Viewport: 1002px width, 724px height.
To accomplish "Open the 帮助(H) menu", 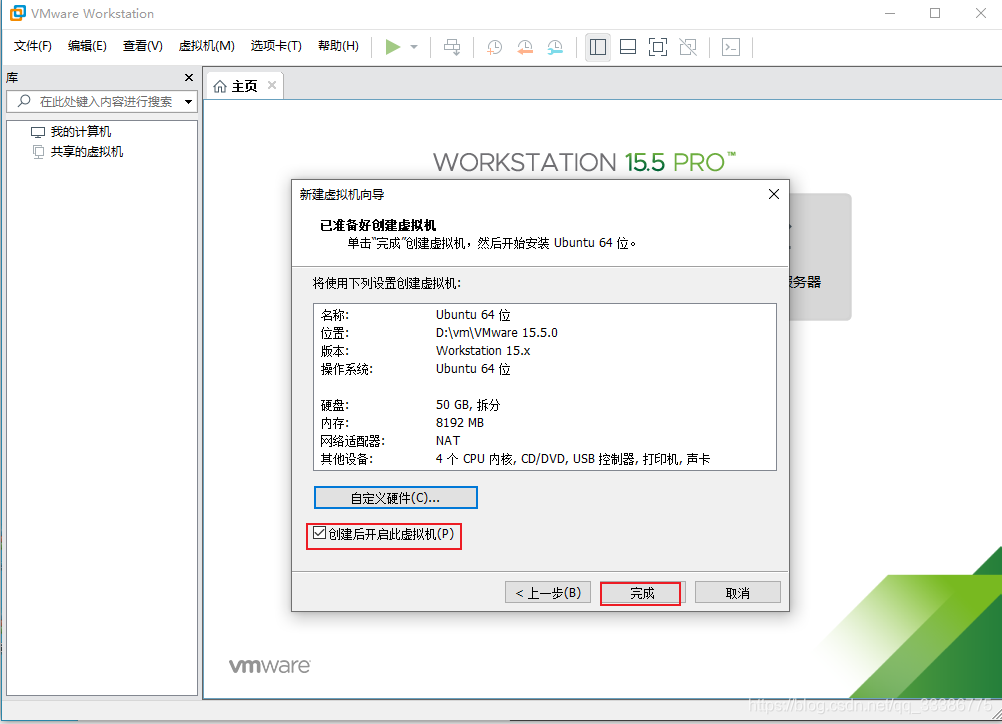I will [338, 46].
